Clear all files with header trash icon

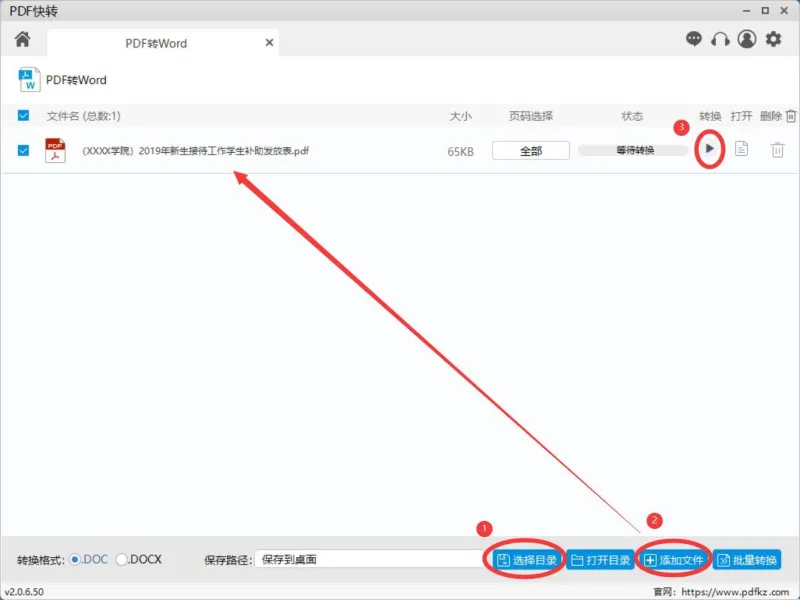click(x=791, y=116)
